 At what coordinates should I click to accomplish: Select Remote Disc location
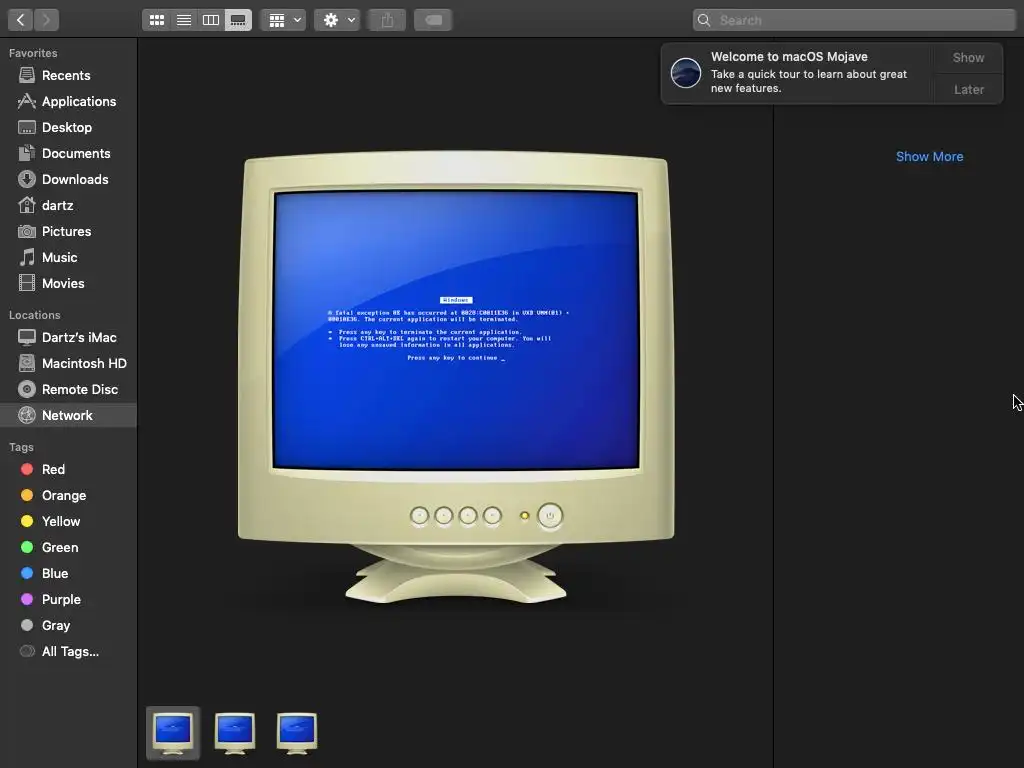click(x=69, y=389)
